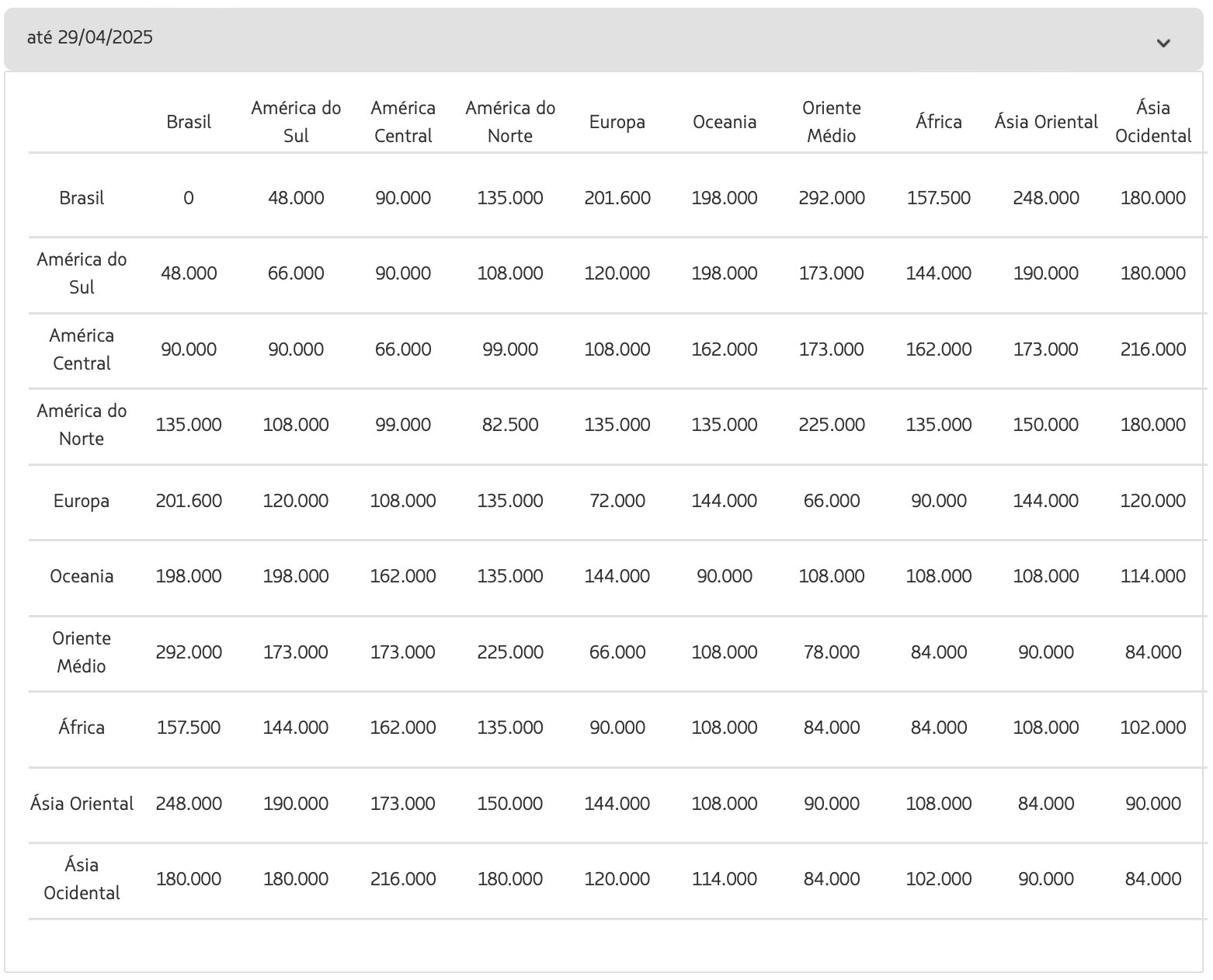Click the 'América Central' row label
1213x980 pixels.
(x=82, y=349)
